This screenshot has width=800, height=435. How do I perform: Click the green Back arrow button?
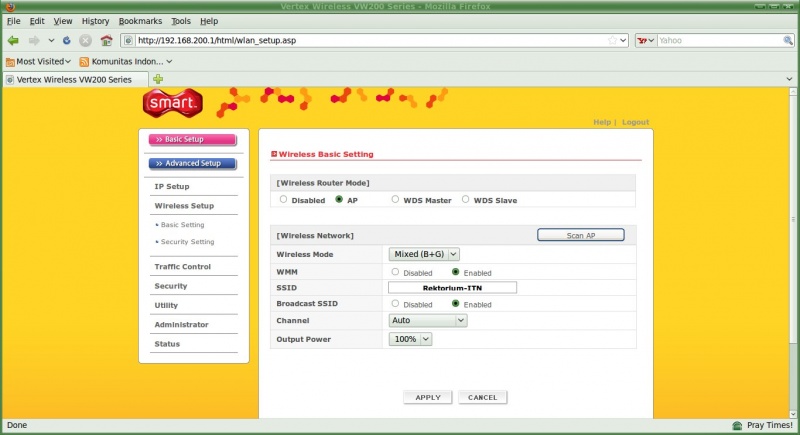[x=13, y=41]
